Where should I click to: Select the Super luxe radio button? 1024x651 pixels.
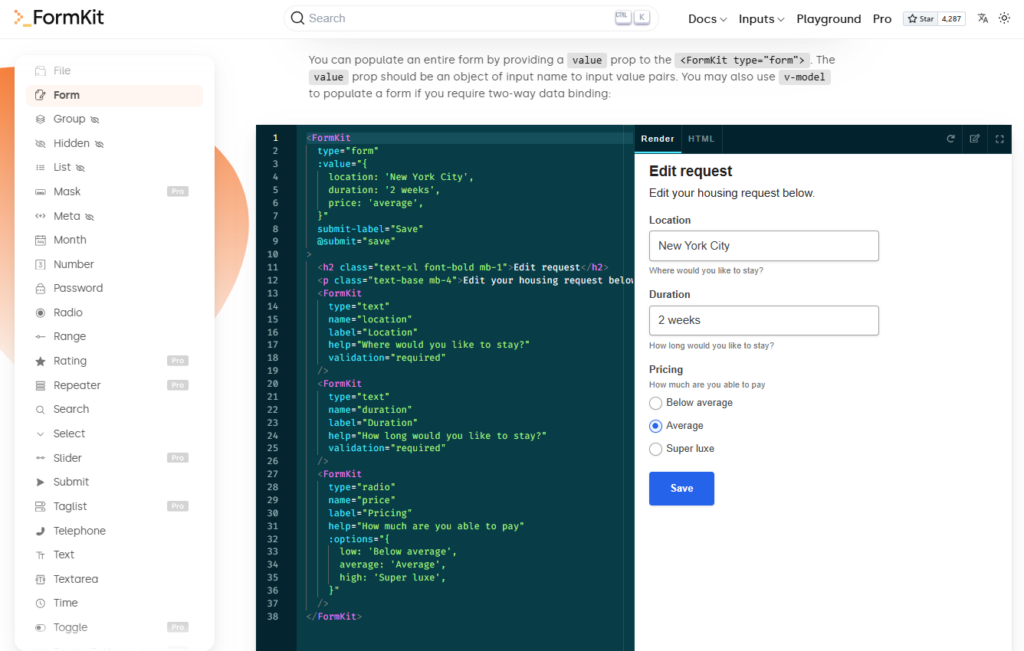click(x=656, y=449)
